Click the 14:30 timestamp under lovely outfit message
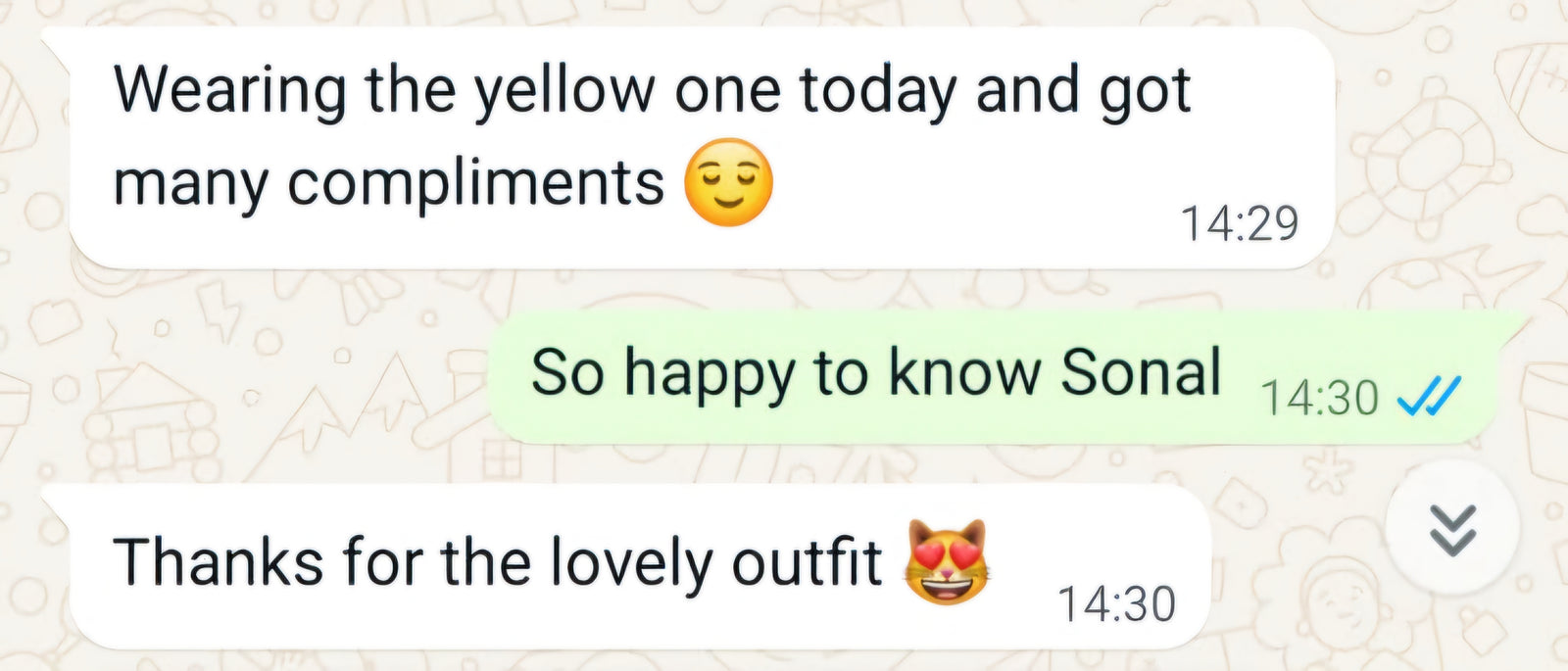Screen dimensions: 1568x671 coord(1117,604)
